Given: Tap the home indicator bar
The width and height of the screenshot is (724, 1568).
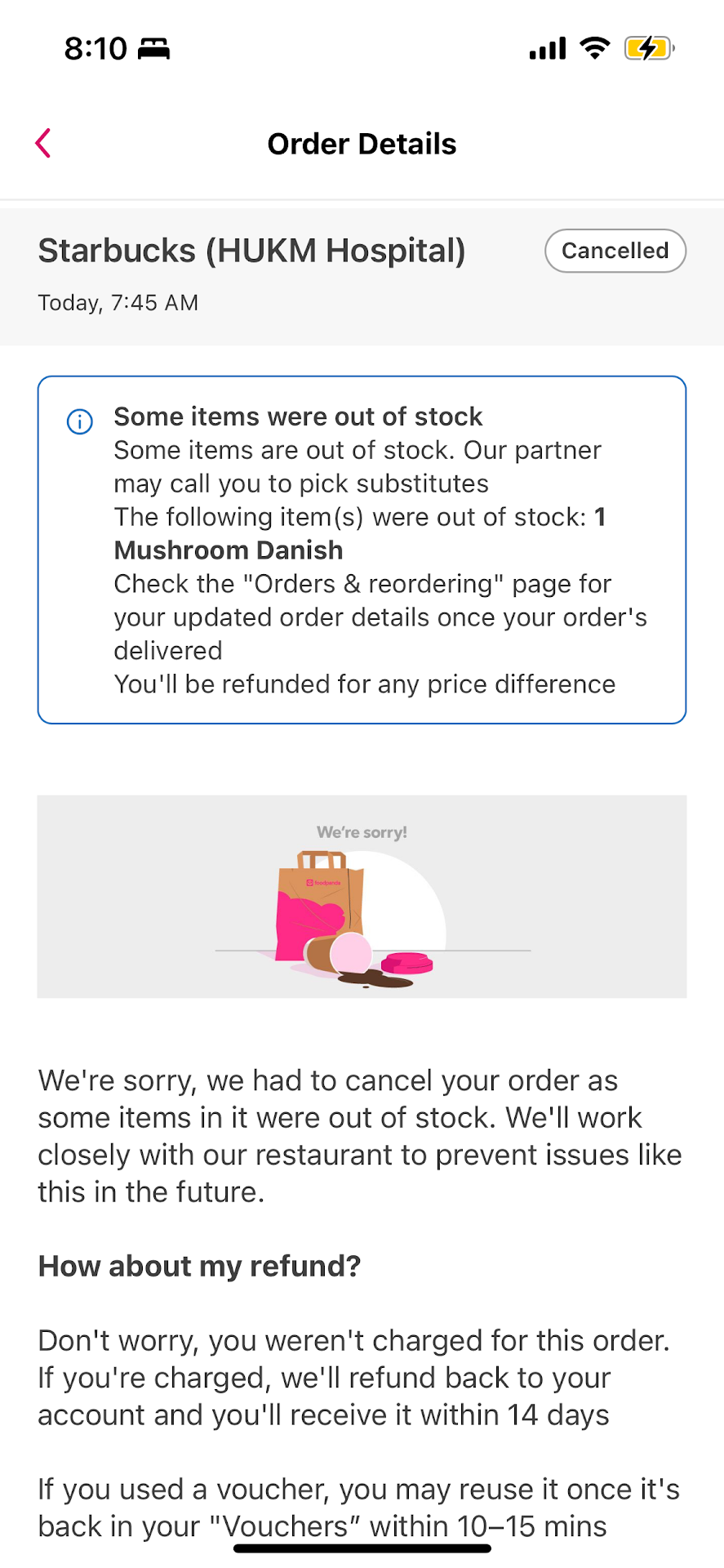Looking at the screenshot, I should pos(362,1548).
